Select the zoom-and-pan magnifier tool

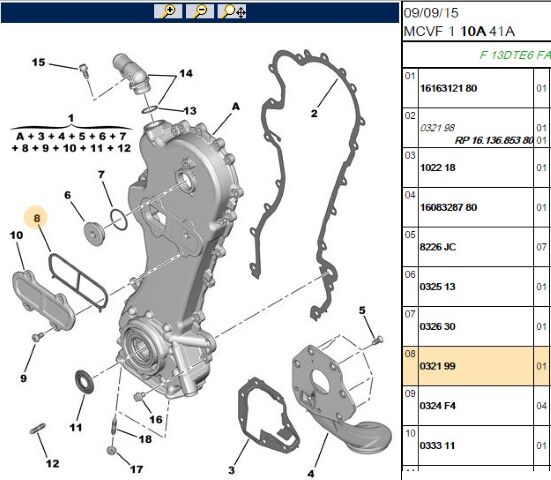(x=232, y=11)
